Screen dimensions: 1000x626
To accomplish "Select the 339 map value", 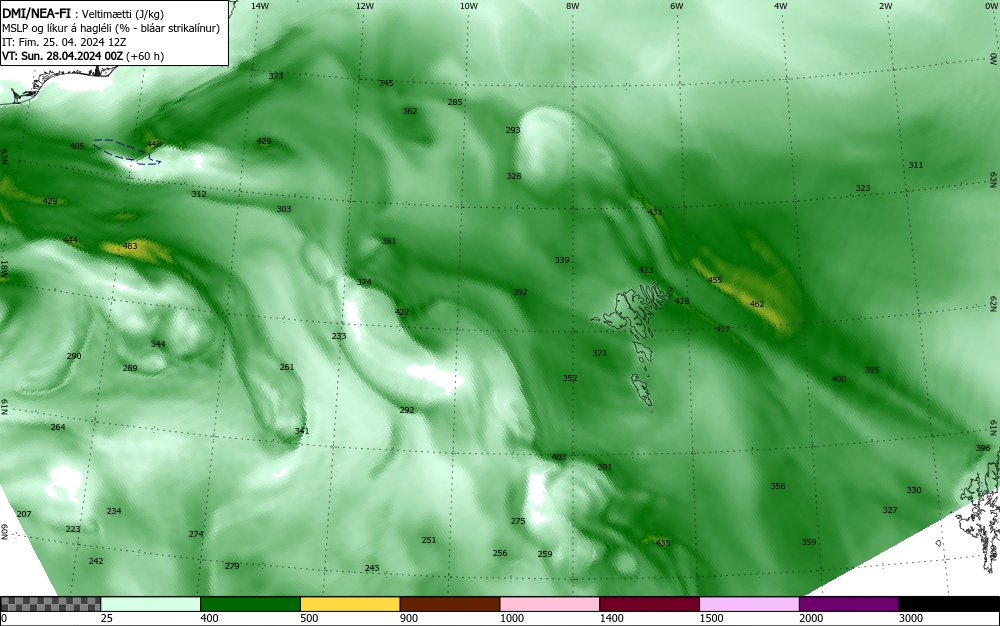I will click(561, 260).
